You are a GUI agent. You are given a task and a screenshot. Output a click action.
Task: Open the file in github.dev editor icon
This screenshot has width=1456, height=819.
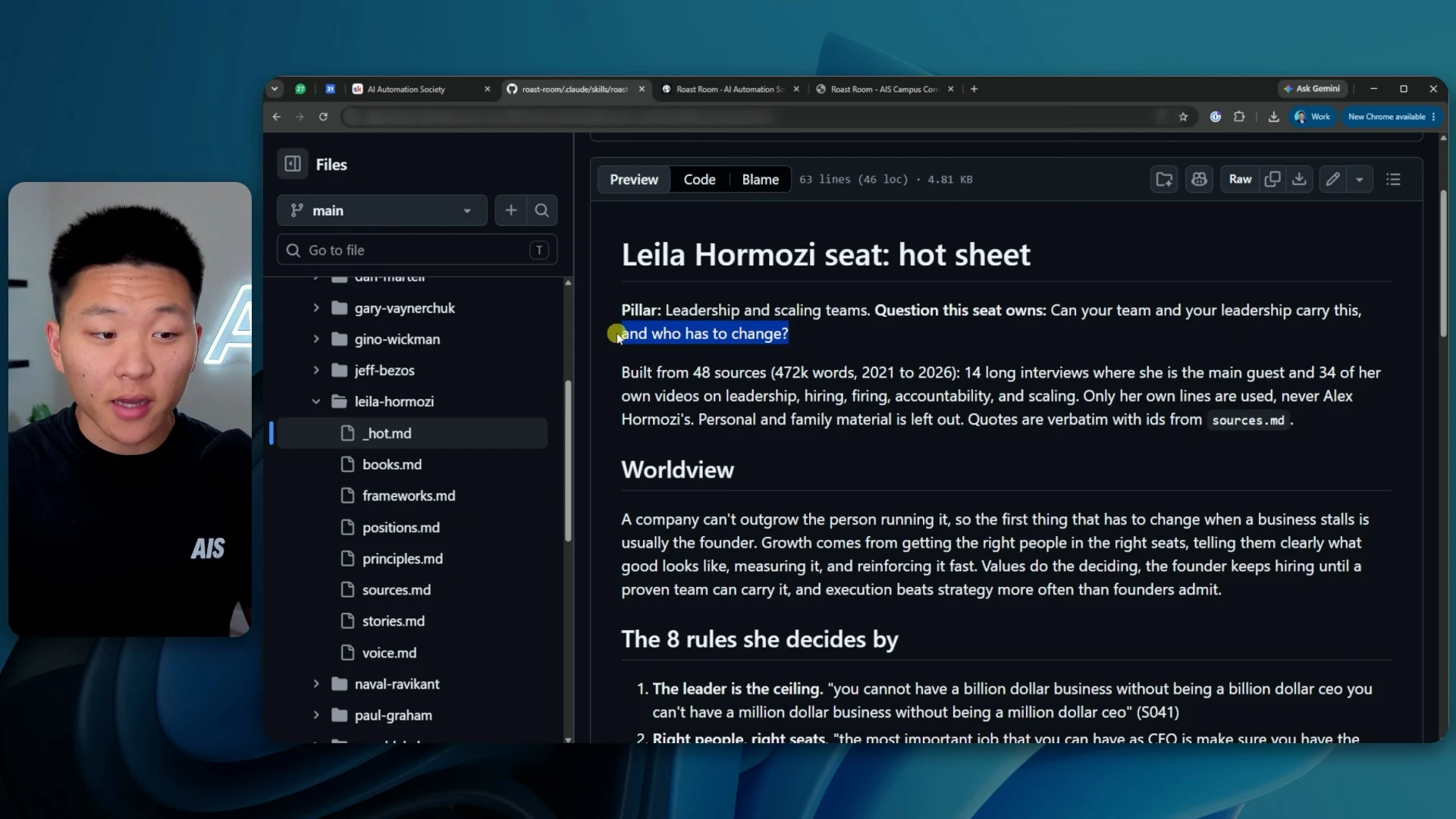[x=1164, y=179]
